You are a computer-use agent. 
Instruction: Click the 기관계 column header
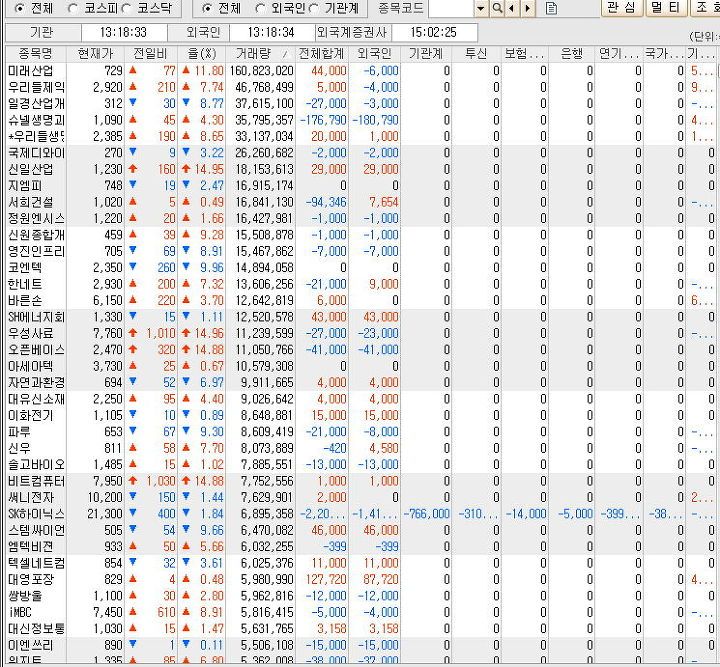(x=426, y=54)
